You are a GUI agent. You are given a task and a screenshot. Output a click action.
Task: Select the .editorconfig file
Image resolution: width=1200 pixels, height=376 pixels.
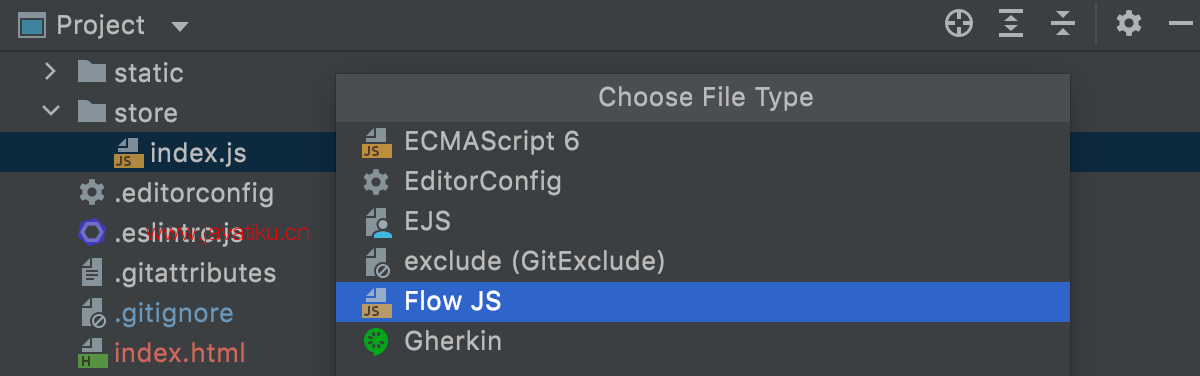point(193,193)
